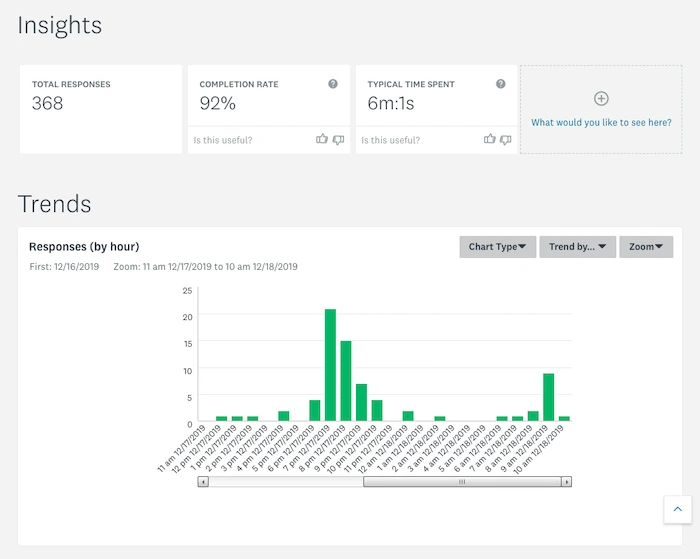This screenshot has width=700, height=559.
Task: Give thumbs down on Completion Rate card
Action: click(x=338, y=140)
